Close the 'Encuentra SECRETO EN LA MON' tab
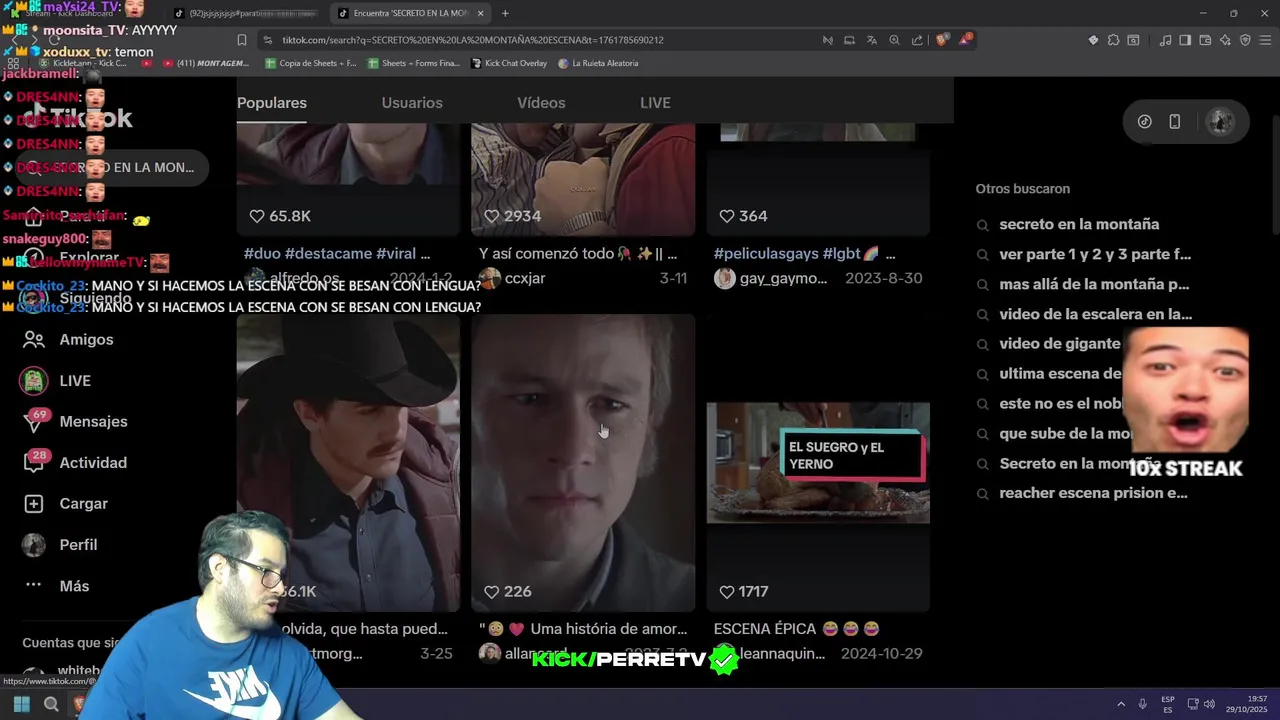1280x720 pixels. [481, 13]
